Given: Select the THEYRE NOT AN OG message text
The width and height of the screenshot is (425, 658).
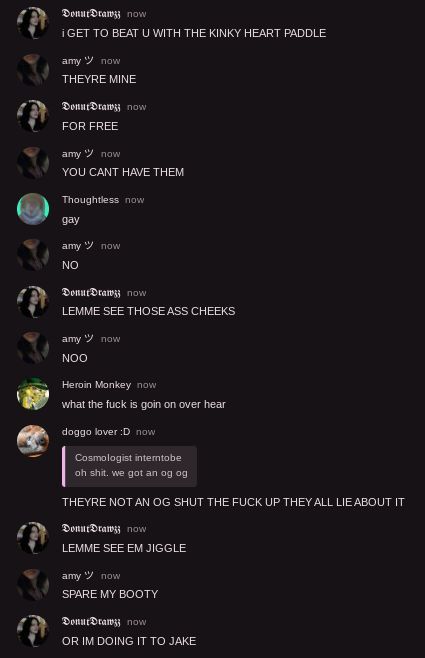Looking at the screenshot, I should (x=233, y=502).
